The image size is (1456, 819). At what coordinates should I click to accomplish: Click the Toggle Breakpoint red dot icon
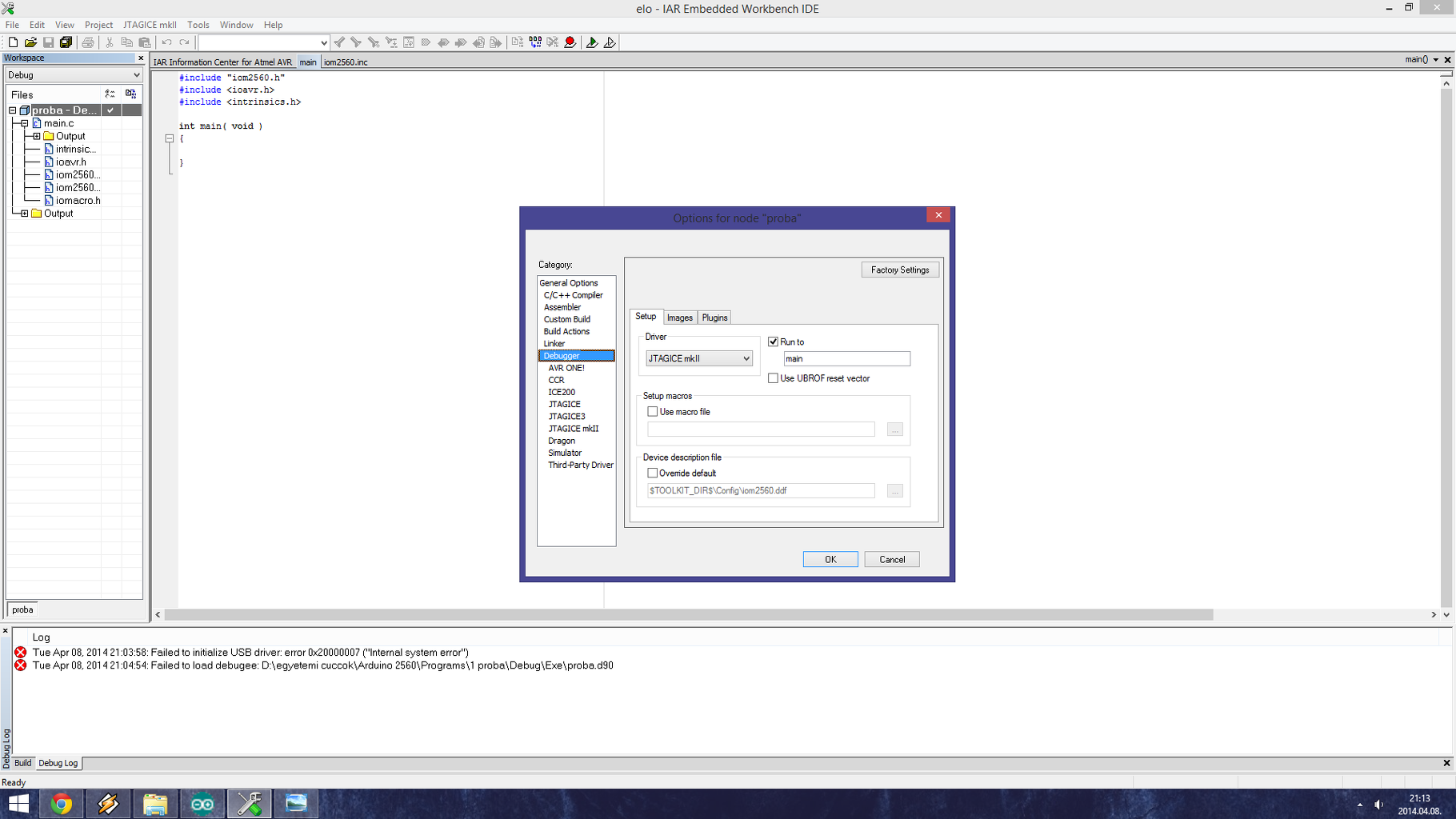[x=570, y=42]
